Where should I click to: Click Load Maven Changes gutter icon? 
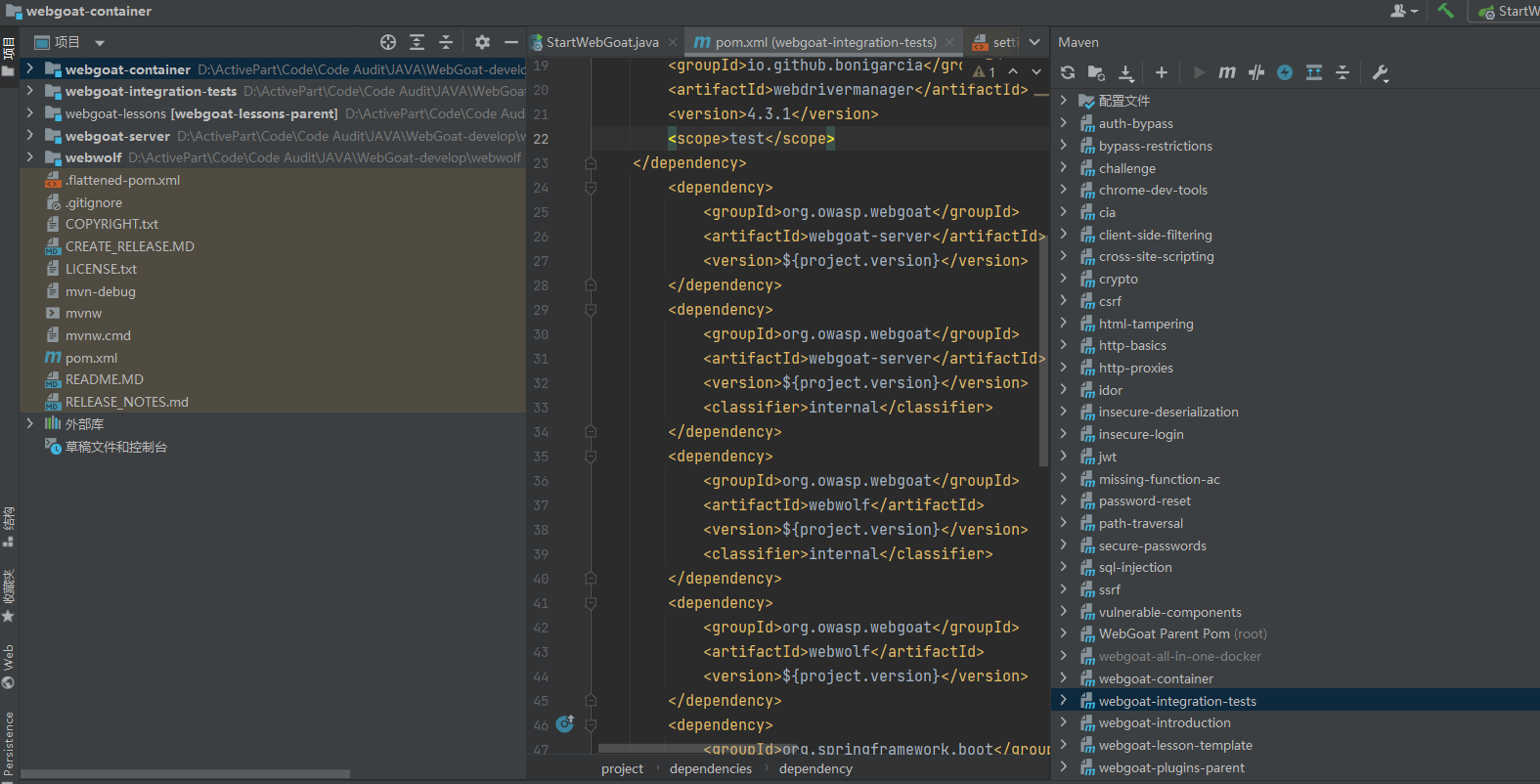[x=565, y=723]
